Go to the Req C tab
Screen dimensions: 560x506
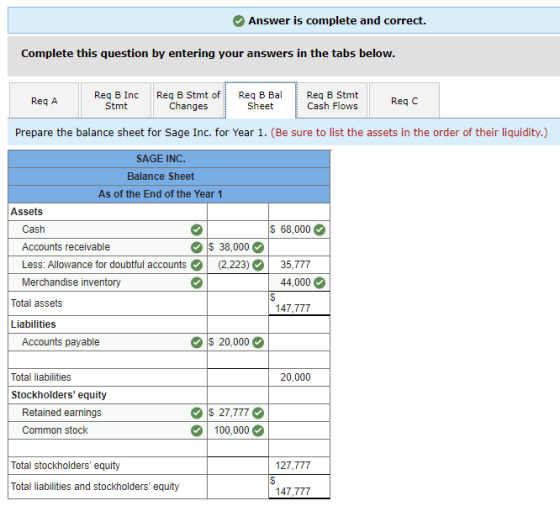[404, 101]
